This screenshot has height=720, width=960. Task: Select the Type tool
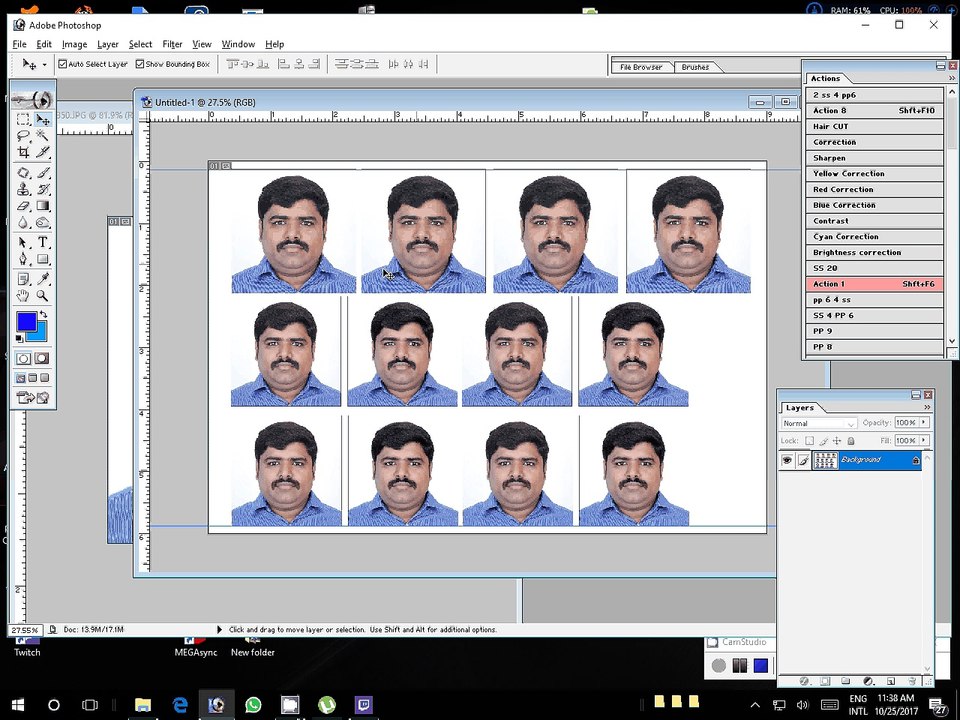[42, 242]
